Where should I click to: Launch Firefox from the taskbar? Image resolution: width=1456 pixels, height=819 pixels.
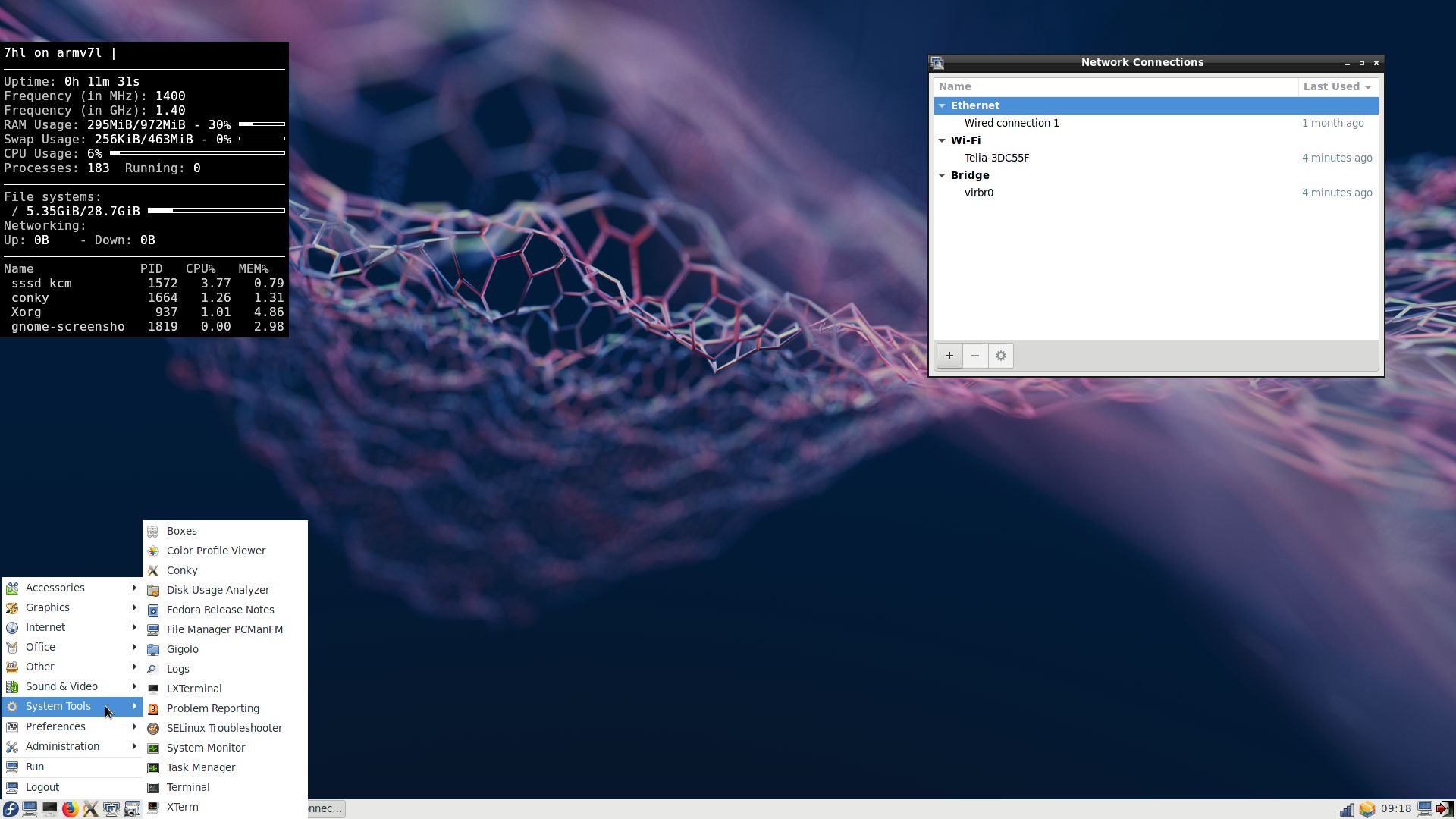coord(70,809)
